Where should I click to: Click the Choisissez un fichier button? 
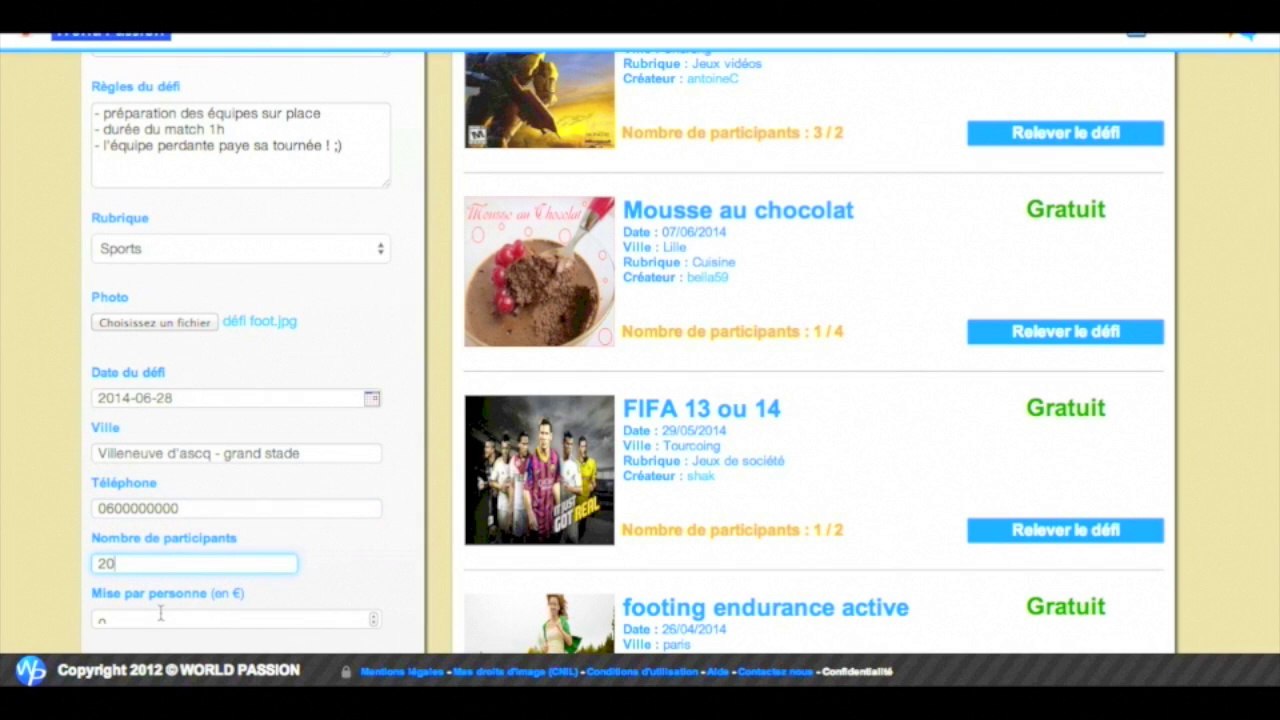(155, 322)
